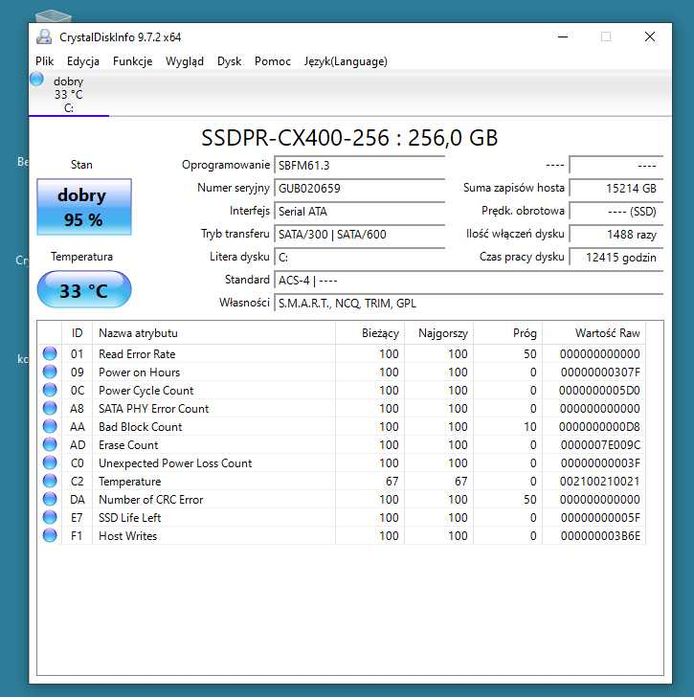
Task: Click status orb of Power on Hours row
Action: point(50,372)
